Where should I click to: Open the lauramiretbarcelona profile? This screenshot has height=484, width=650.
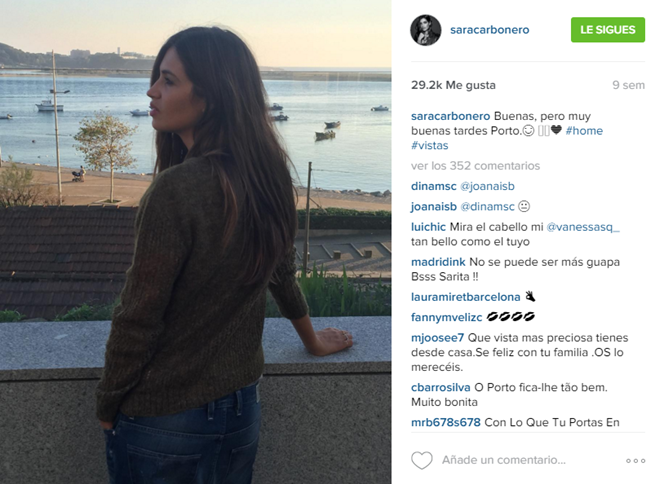[466, 297]
